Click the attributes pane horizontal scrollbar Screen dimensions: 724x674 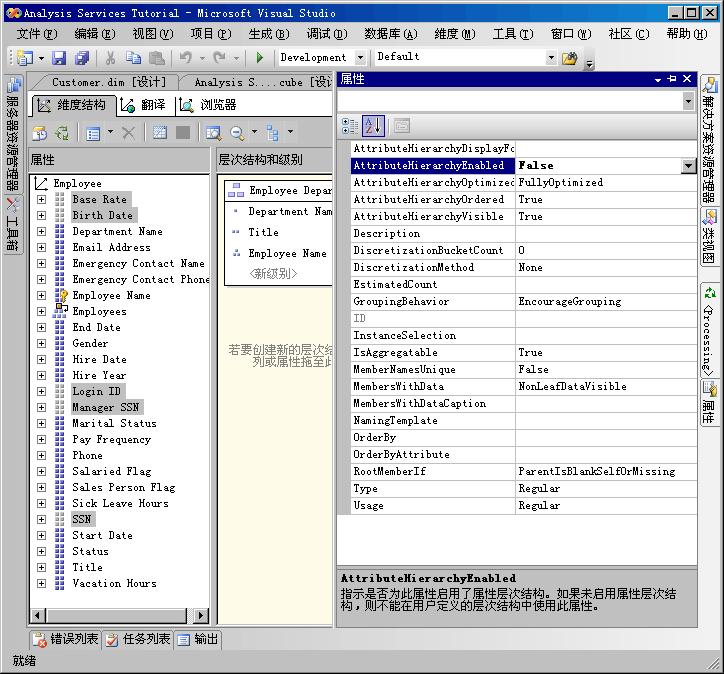[x=120, y=616]
